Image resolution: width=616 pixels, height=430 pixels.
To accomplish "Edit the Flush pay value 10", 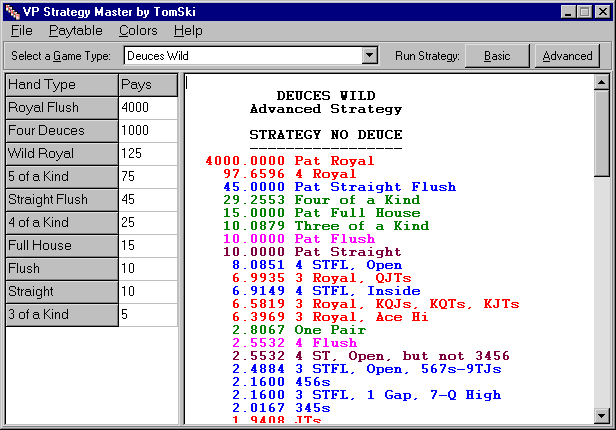I will pyautogui.click(x=148, y=269).
